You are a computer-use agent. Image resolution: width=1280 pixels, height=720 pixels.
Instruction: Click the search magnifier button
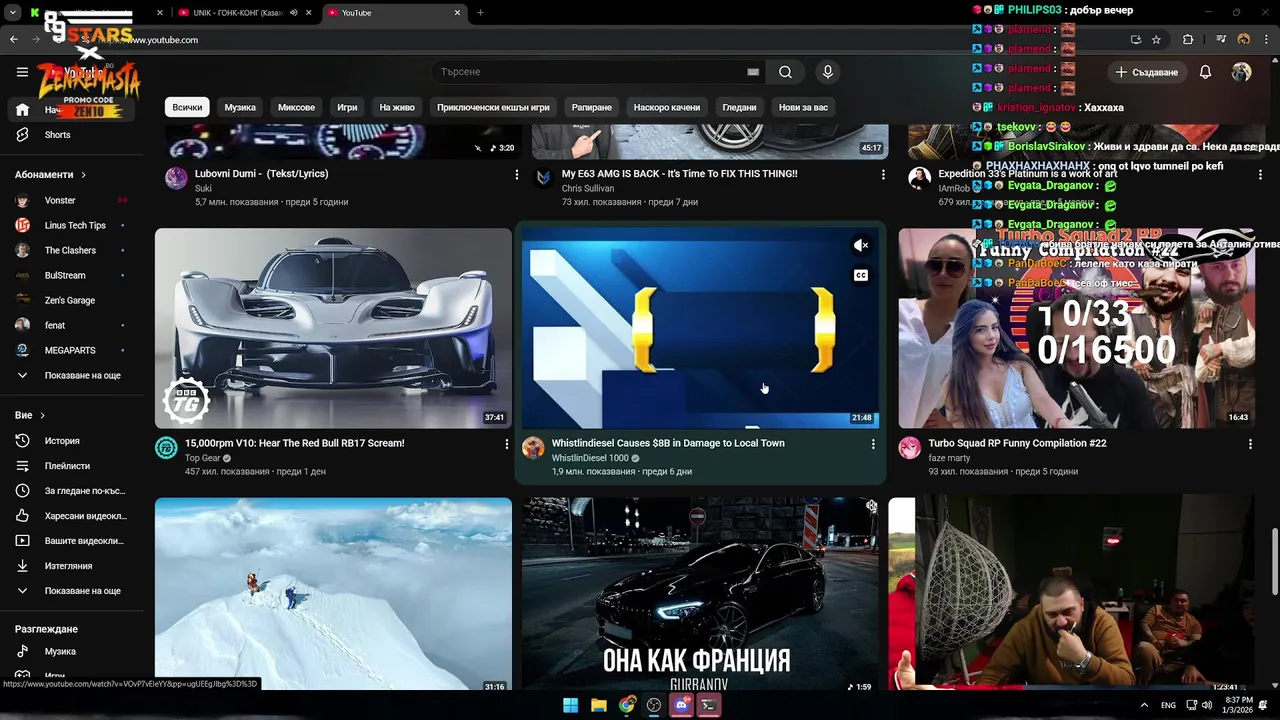tap(785, 72)
